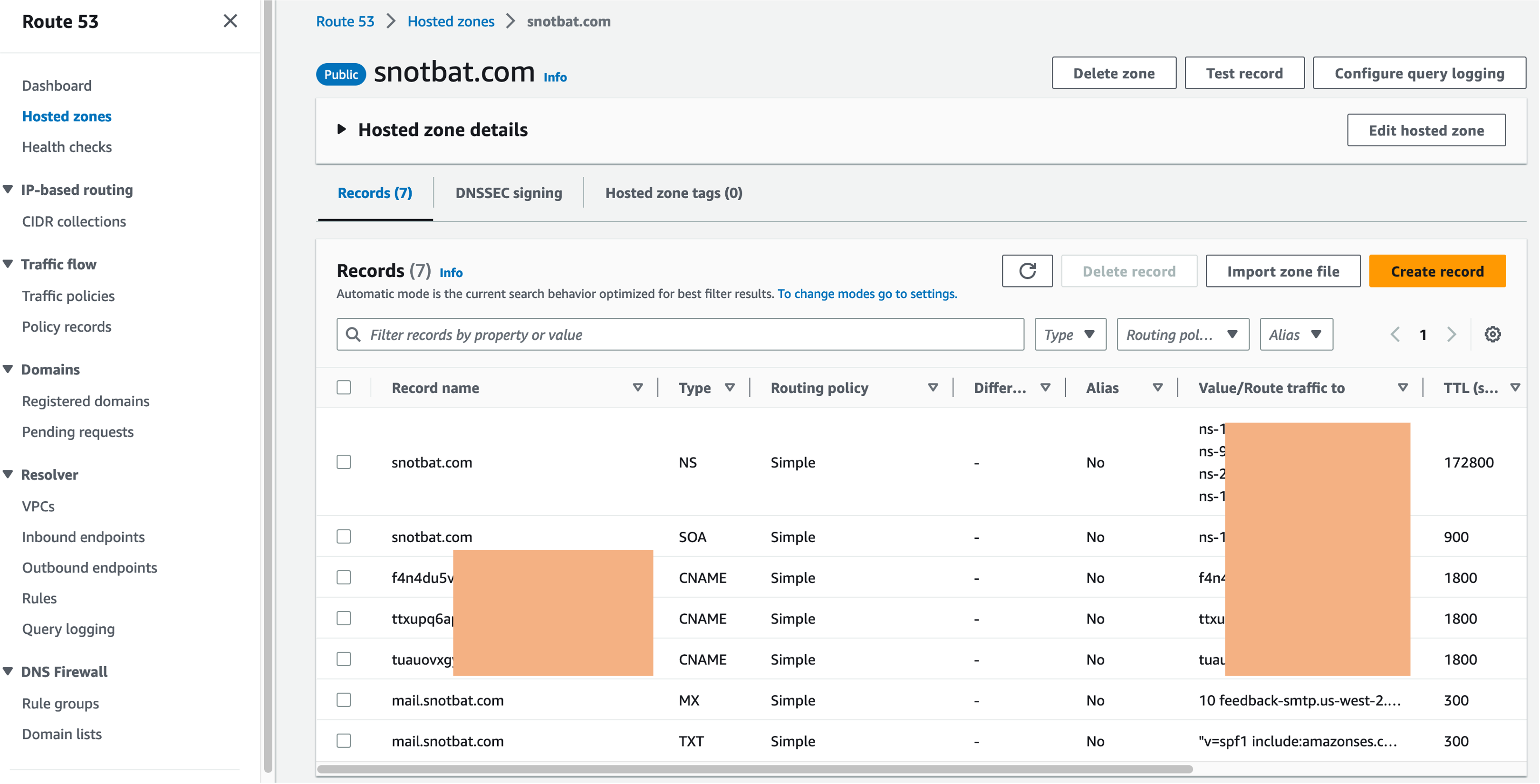Switch to DNSSEC signing tab
1540x784 pixels.
tap(509, 193)
